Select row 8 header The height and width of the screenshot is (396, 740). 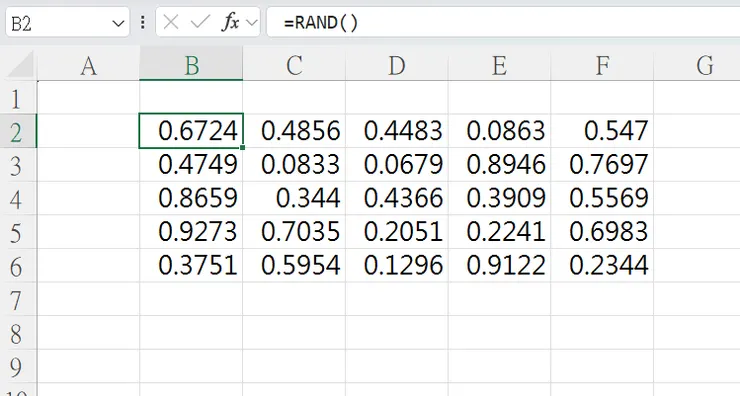tap(18, 333)
